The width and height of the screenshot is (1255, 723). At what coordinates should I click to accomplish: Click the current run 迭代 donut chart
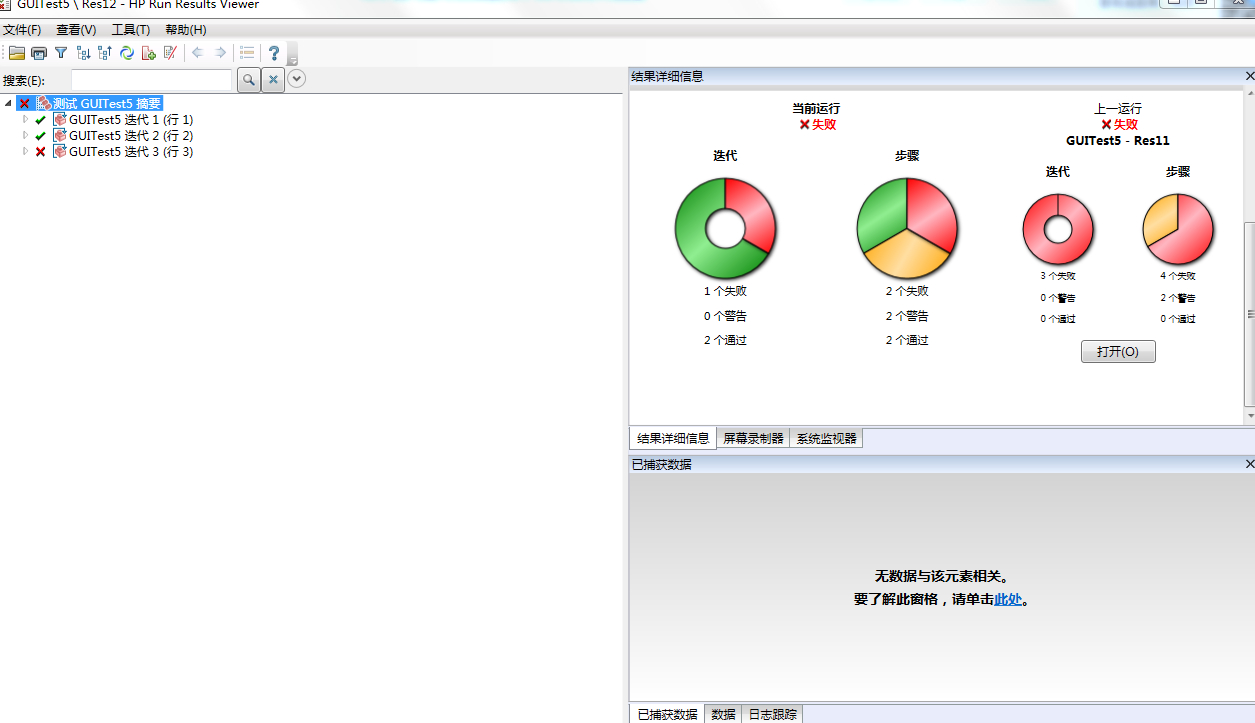(725, 228)
